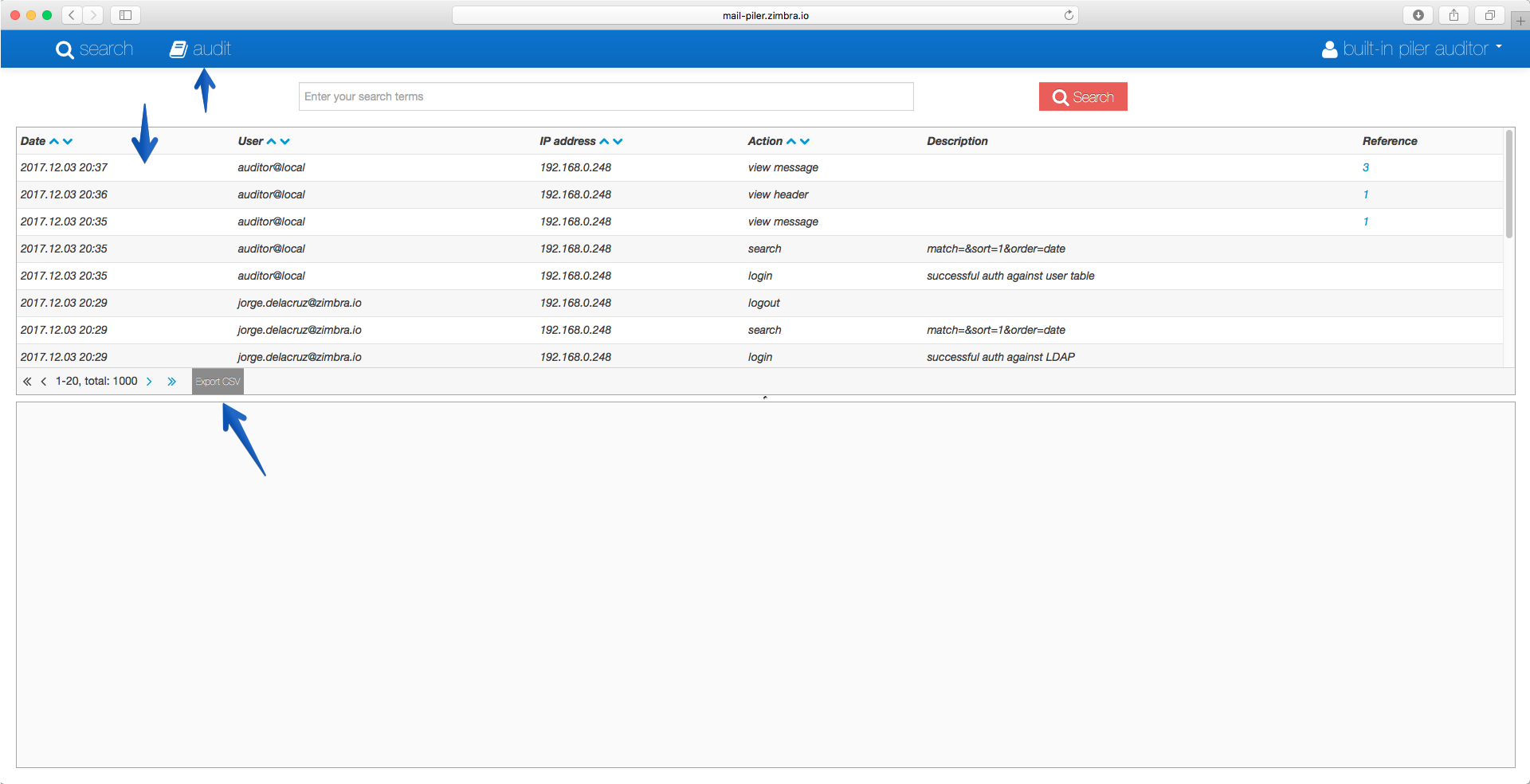Expand the built-in piler auditor user menu
The image size is (1530, 784).
[x=1411, y=49]
